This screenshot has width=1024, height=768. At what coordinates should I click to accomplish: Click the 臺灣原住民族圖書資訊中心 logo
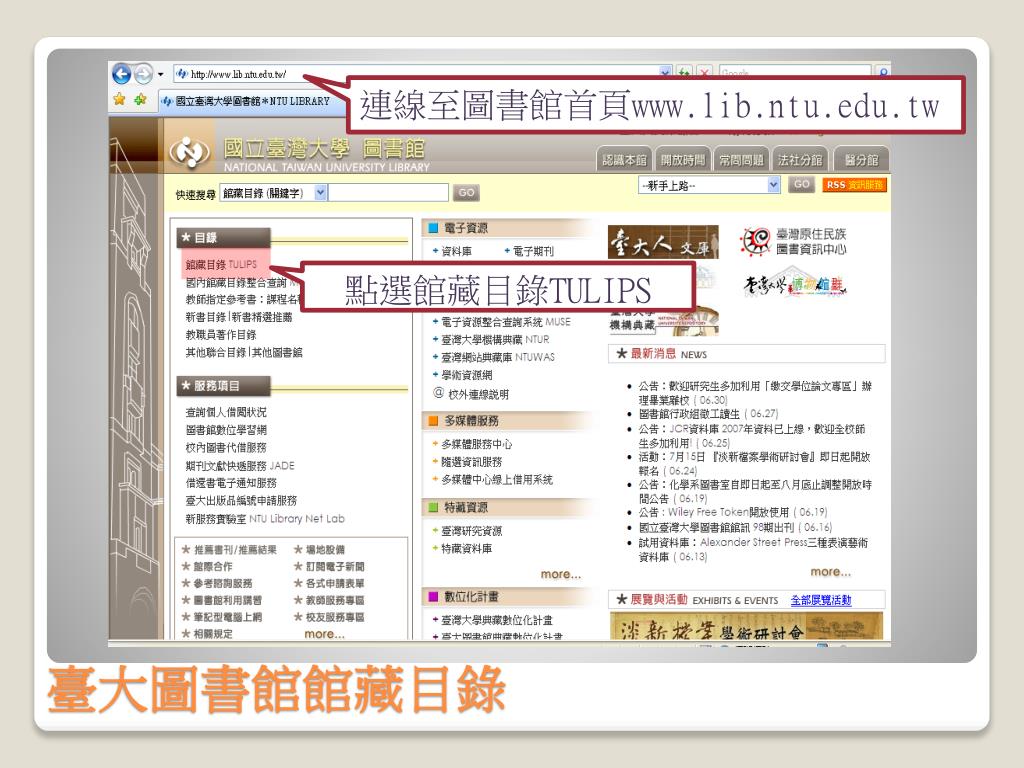793,242
